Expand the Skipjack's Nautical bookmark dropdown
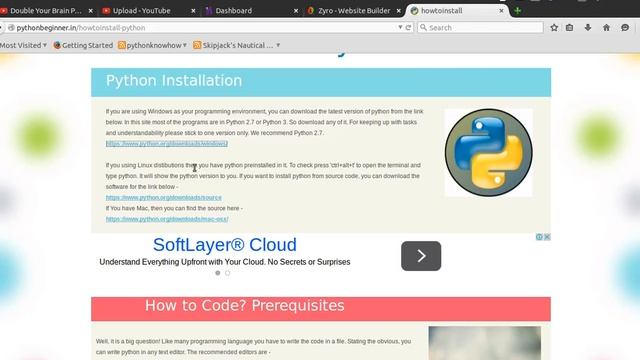 (x=278, y=45)
